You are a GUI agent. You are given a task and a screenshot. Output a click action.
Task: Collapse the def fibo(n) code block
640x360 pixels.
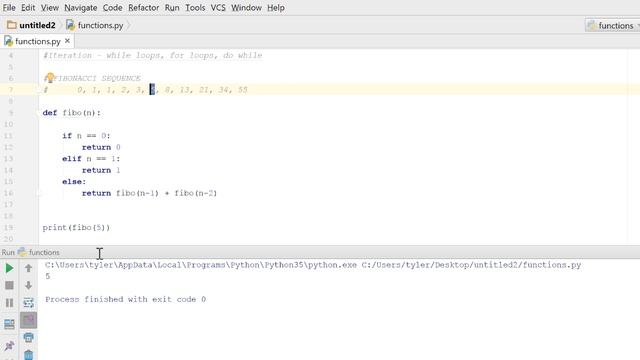[40, 113]
